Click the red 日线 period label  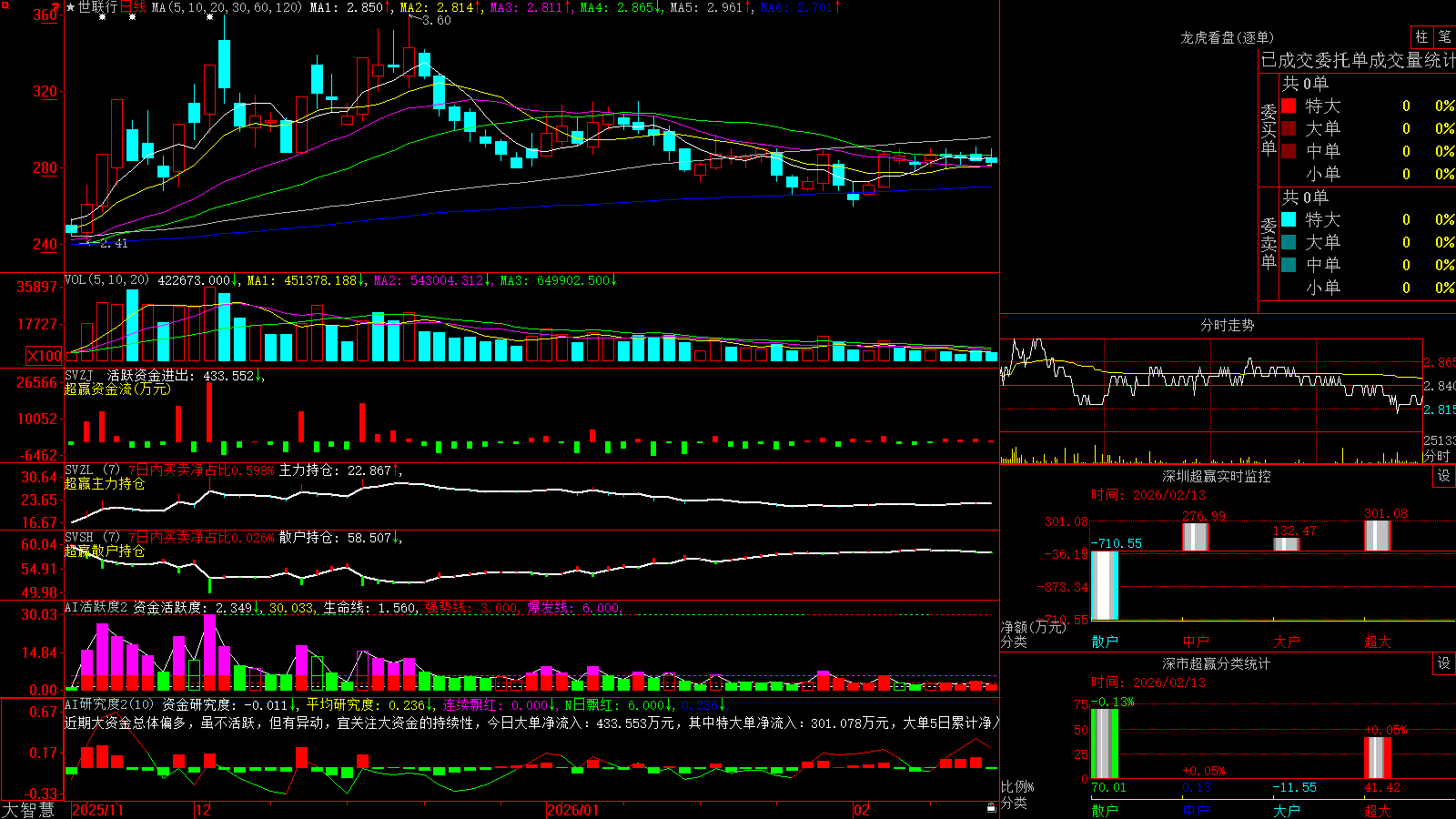click(x=133, y=7)
